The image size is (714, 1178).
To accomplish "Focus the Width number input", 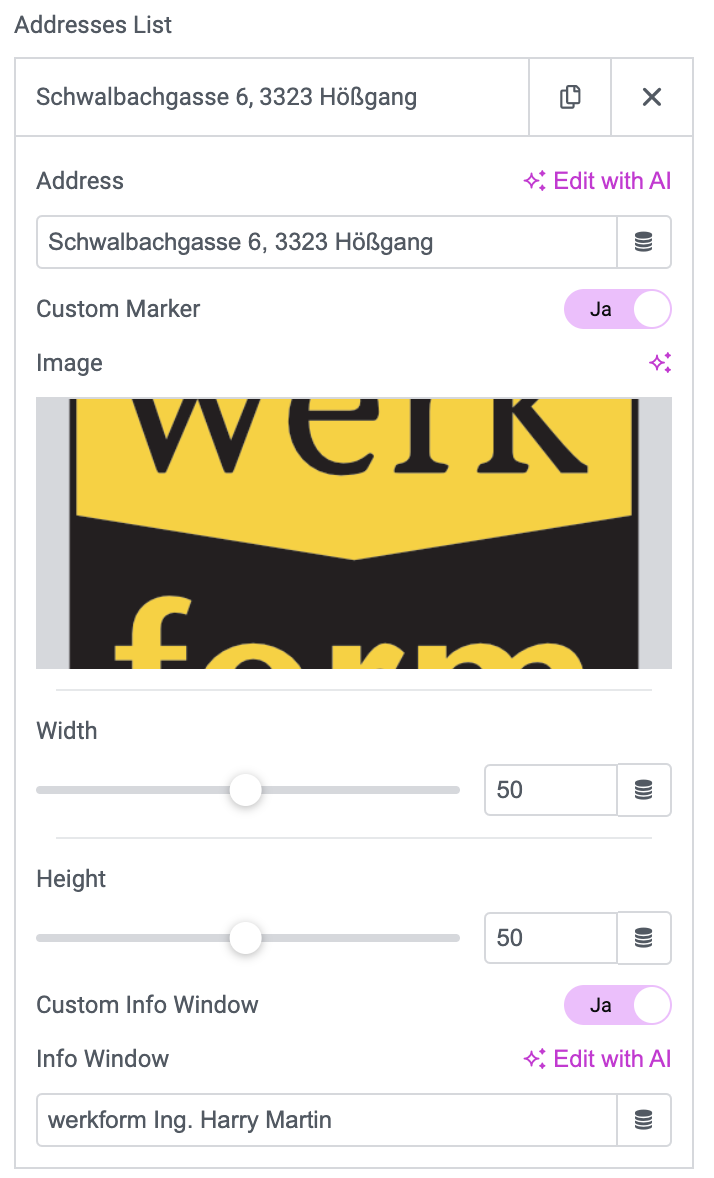I will click(x=551, y=790).
